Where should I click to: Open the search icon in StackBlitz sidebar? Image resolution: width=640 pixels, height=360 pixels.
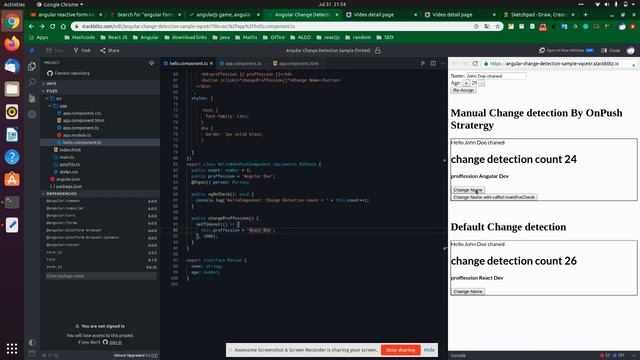32,82
